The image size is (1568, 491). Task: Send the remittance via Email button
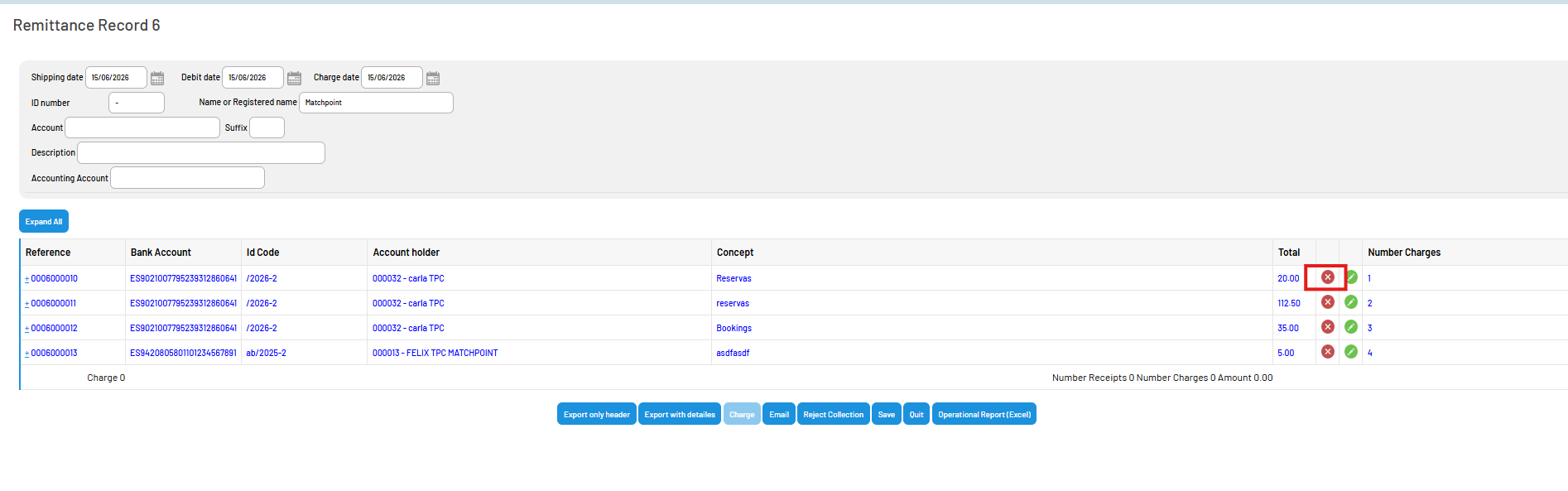[x=779, y=414]
